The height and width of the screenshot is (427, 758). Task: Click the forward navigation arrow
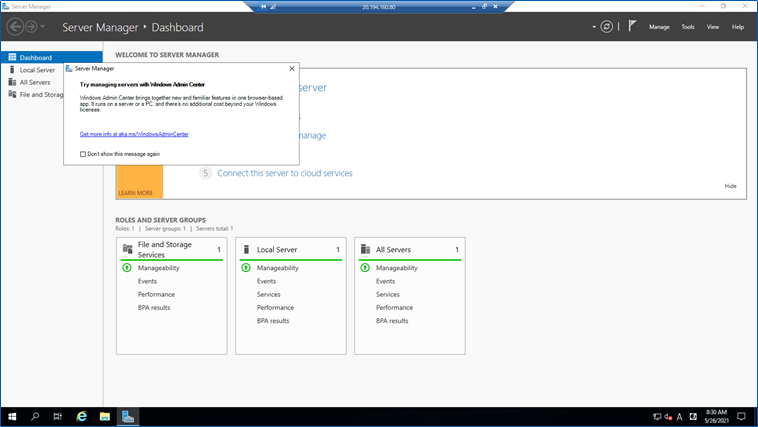point(31,27)
